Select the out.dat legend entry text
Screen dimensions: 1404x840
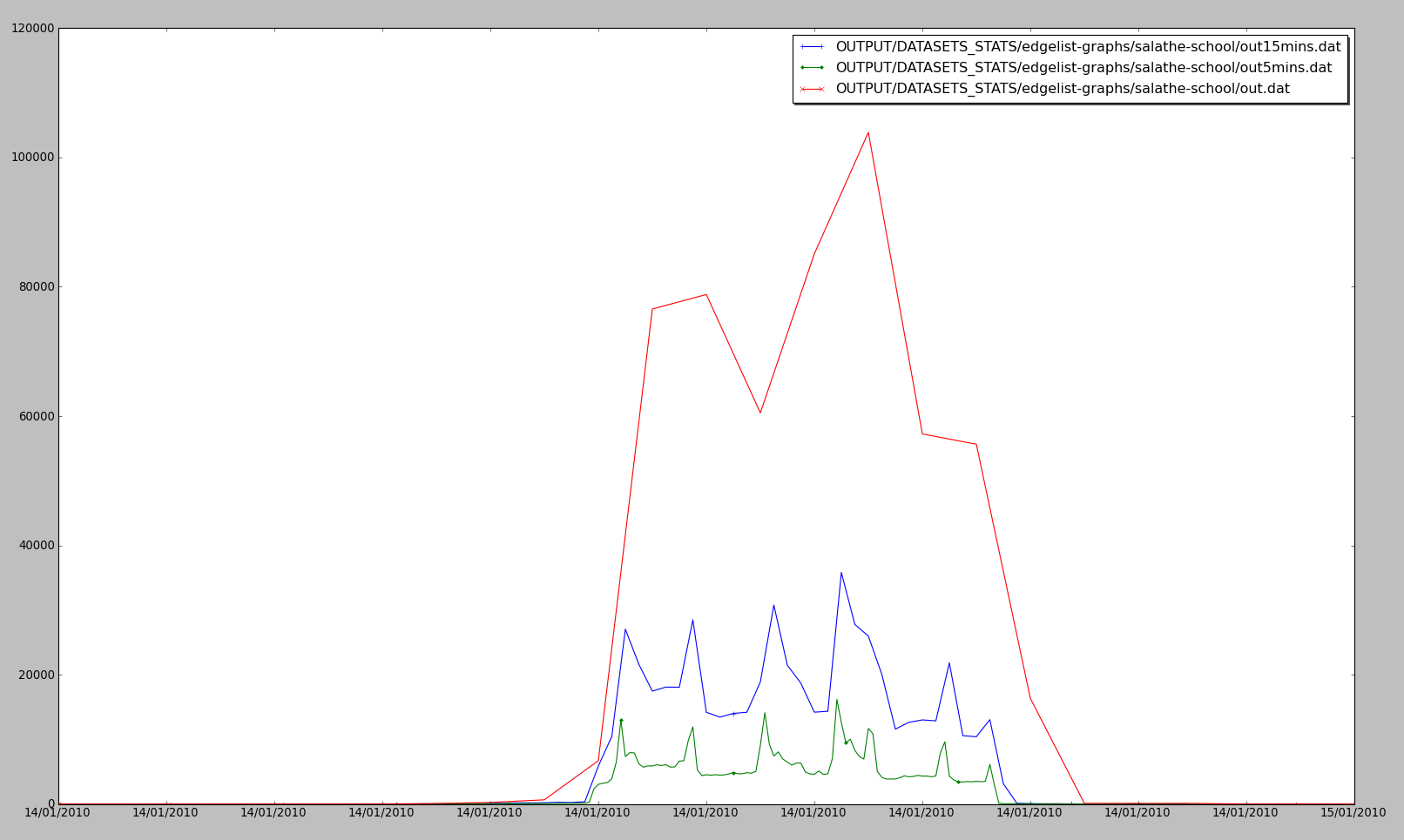(x=1063, y=89)
